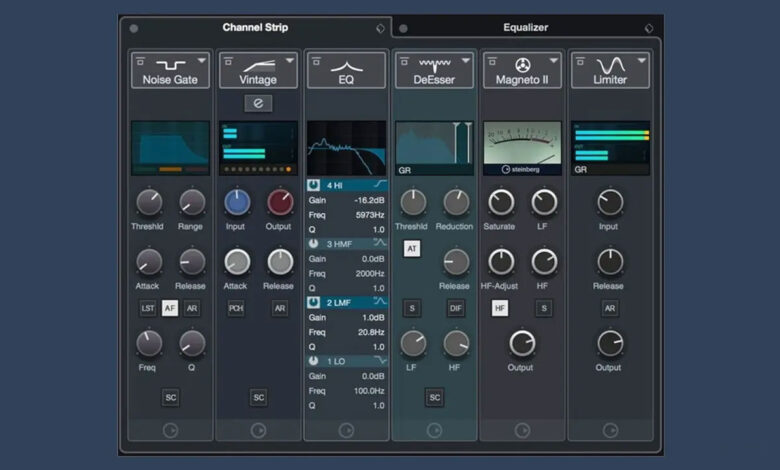Open the DeEsser module dropdown arrow
Viewport: 780px width, 470px height.
click(x=466, y=61)
